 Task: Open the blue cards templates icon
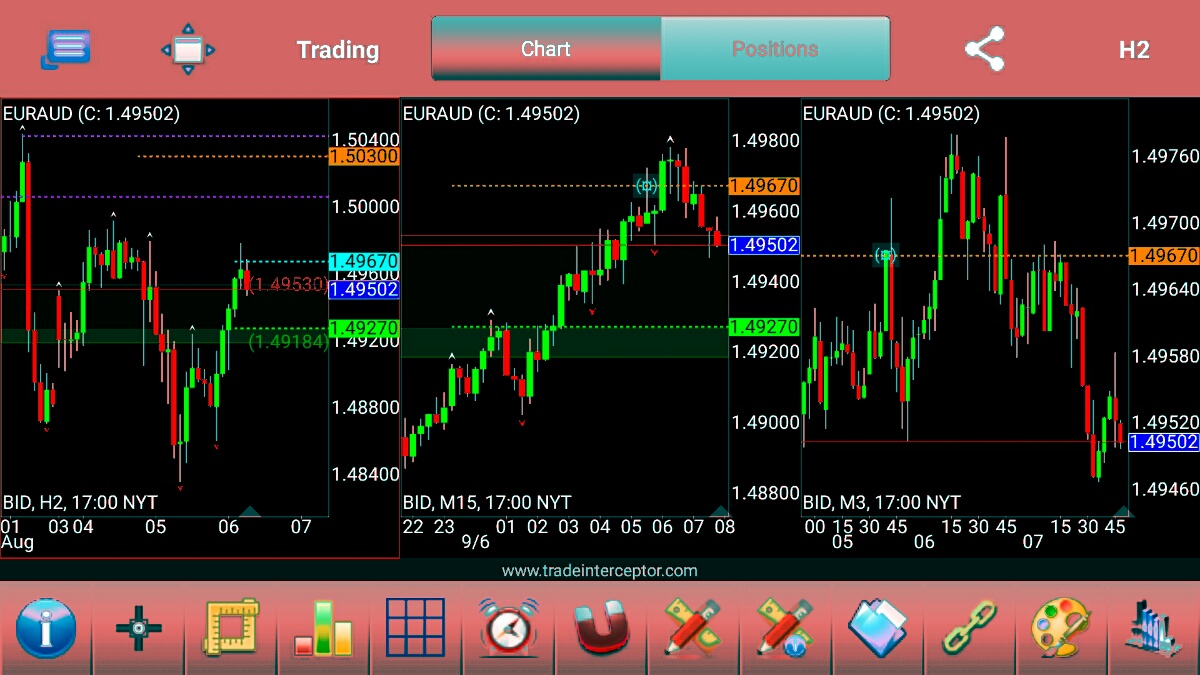(x=877, y=628)
